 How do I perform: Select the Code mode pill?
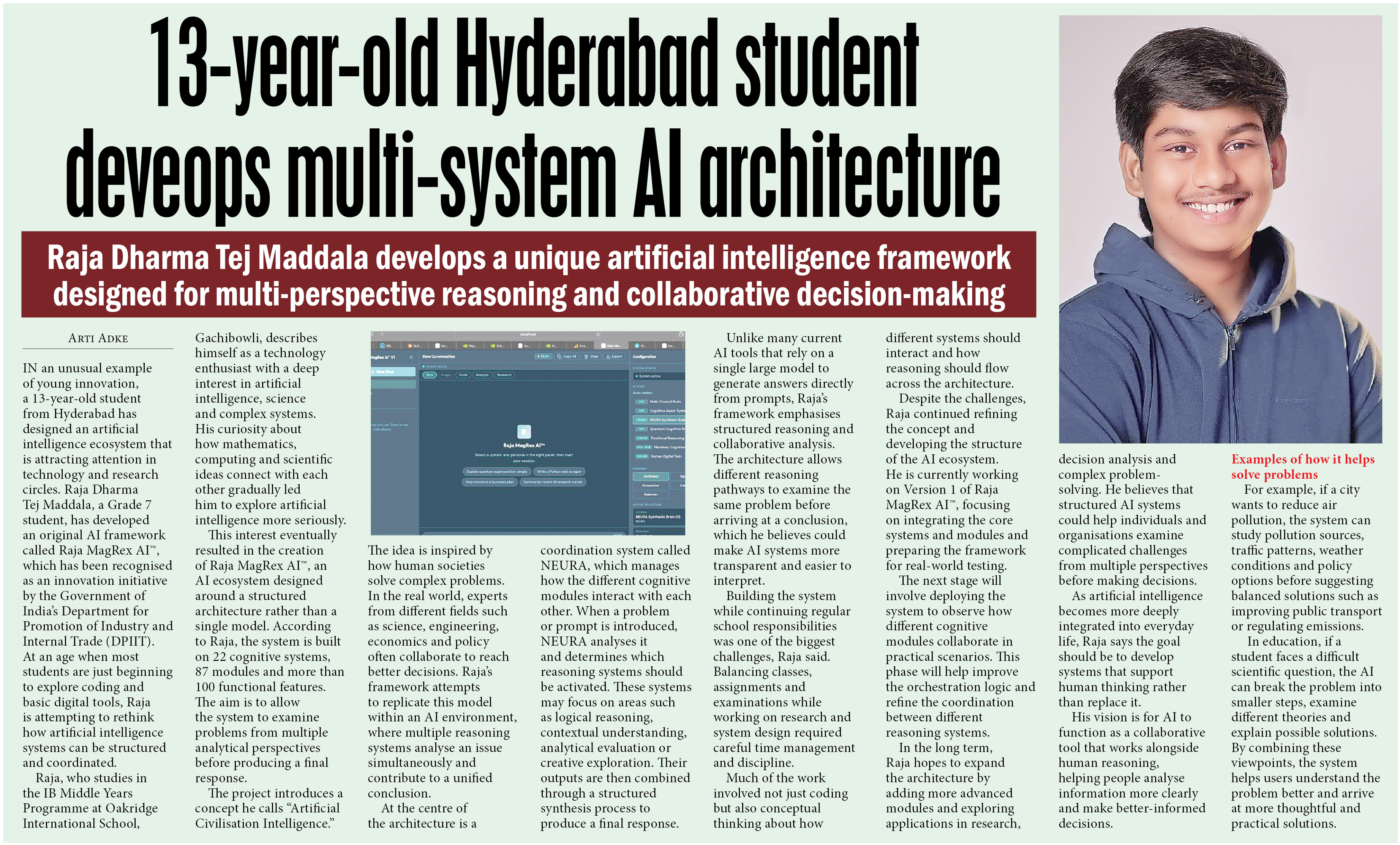(463, 375)
